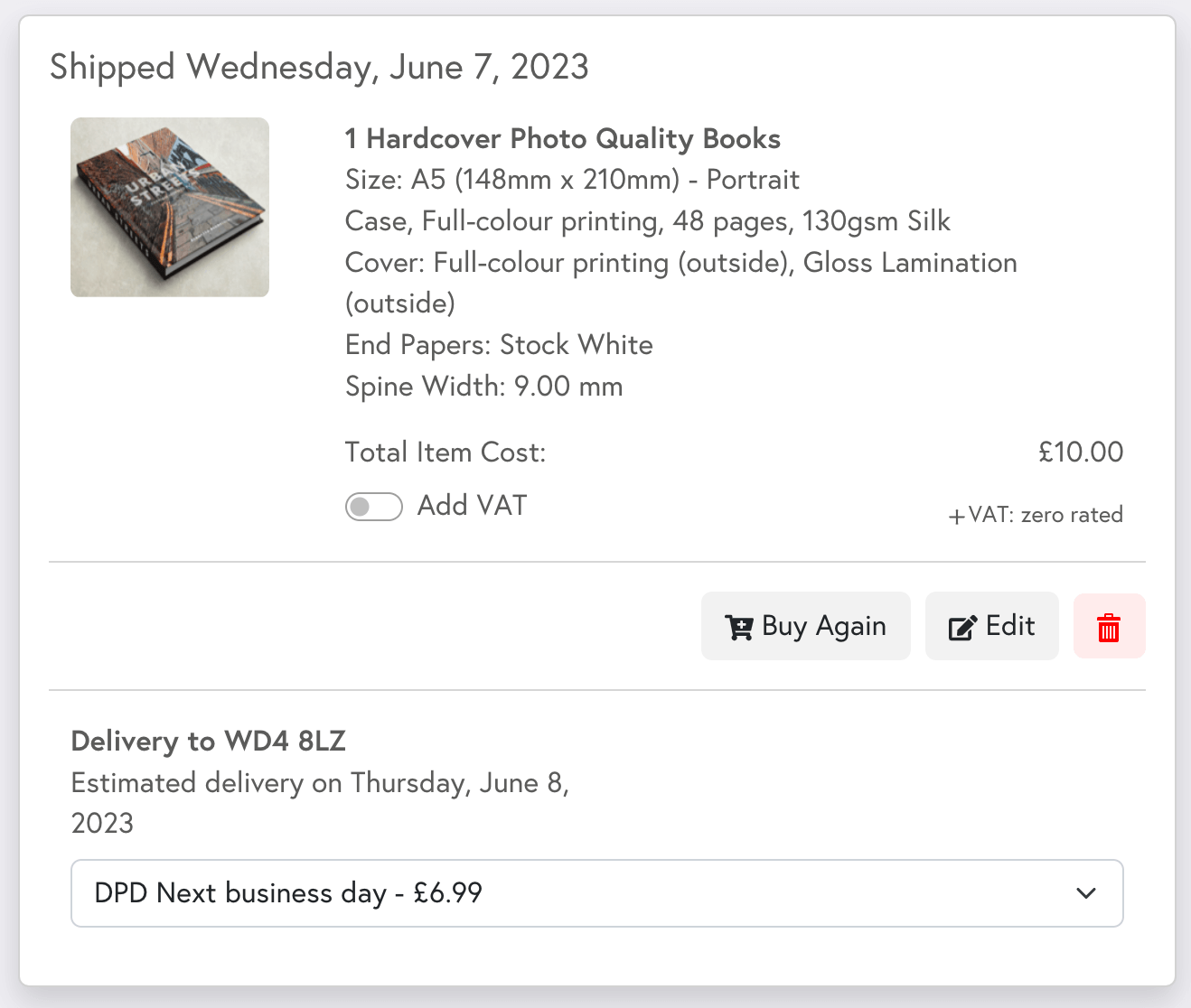Click the £10.00 item cost amount
The height and width of the screenshot is (1008, 1191).
[1080, 452]
